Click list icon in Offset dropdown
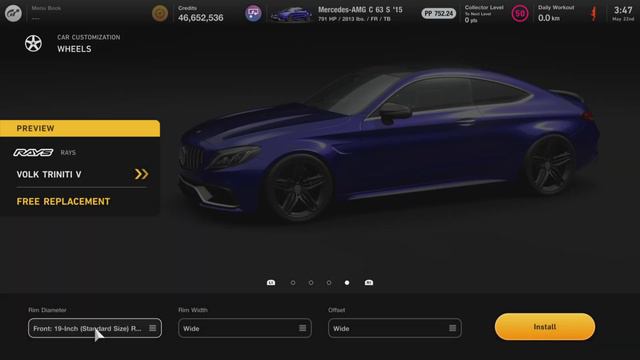Image resolution: width=640 pixels, height=360 pixels. tap(452, 328)
